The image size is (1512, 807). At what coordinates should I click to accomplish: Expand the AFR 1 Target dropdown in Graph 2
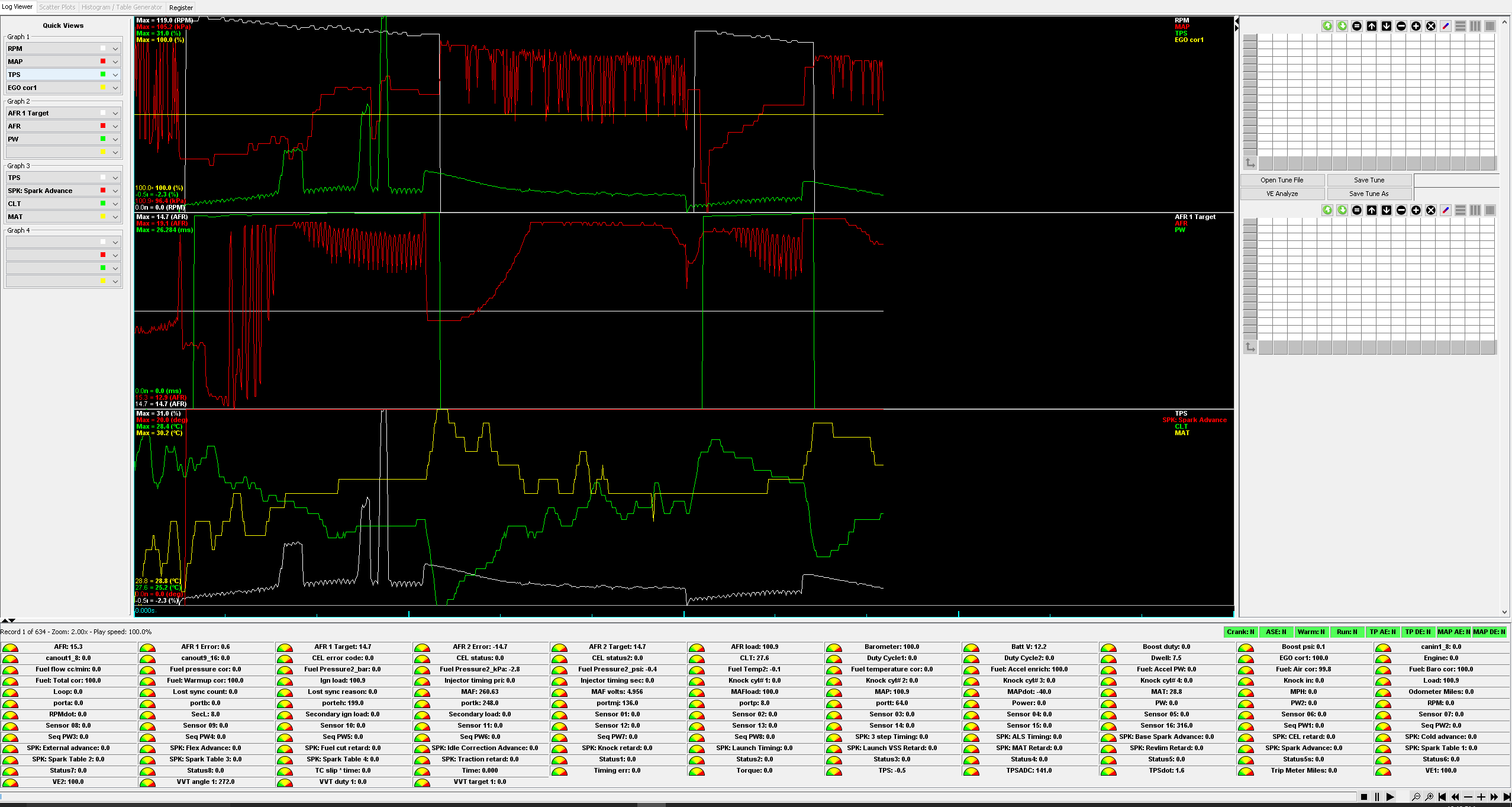click(x=115, y=114)
